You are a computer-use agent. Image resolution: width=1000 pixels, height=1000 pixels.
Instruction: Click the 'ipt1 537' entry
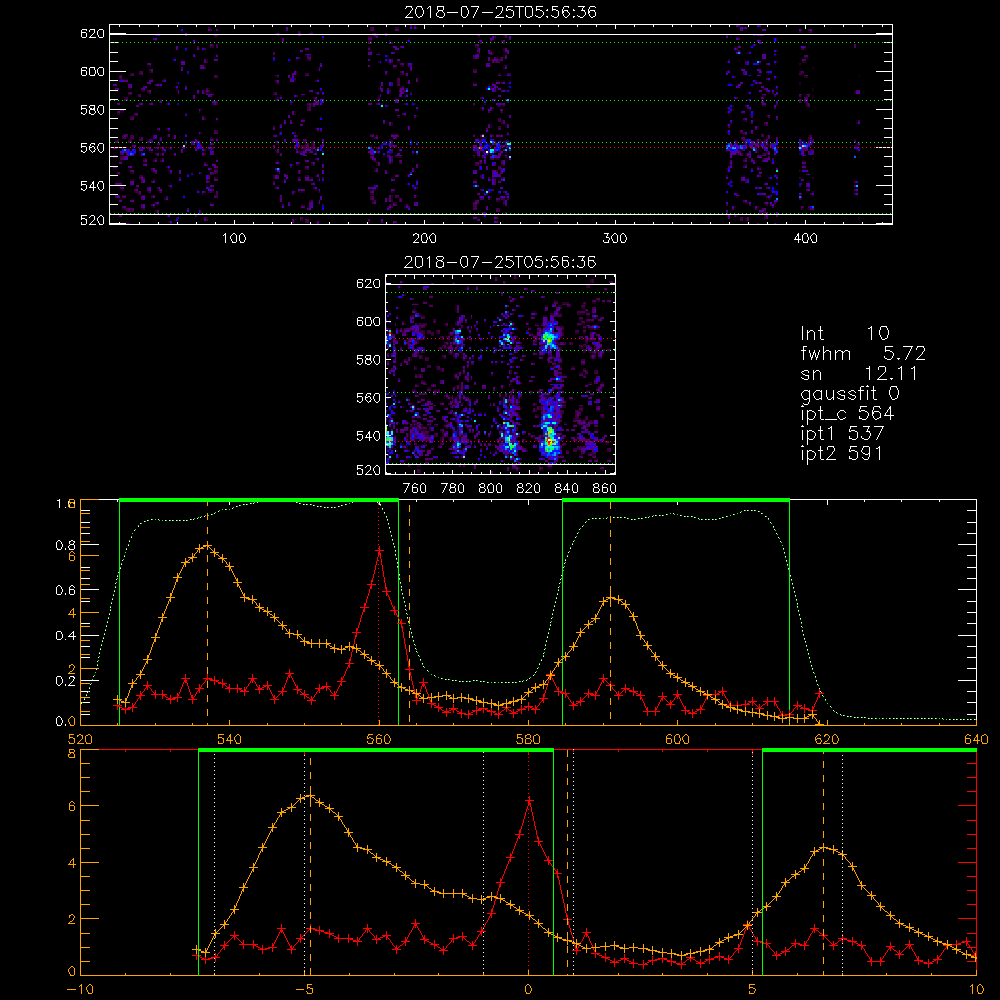(842, 434)
